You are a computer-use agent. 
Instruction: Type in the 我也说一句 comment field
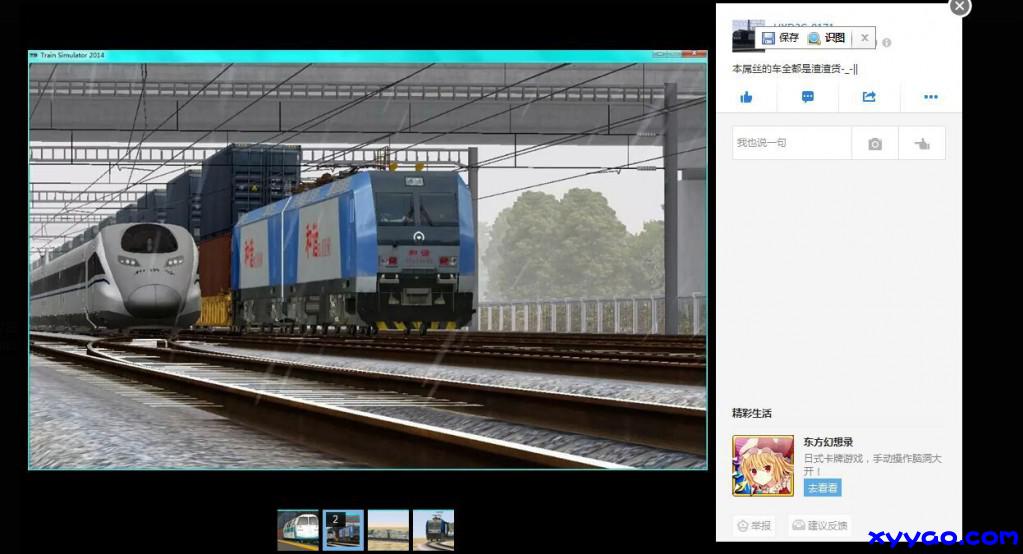[x=791, y=143]
